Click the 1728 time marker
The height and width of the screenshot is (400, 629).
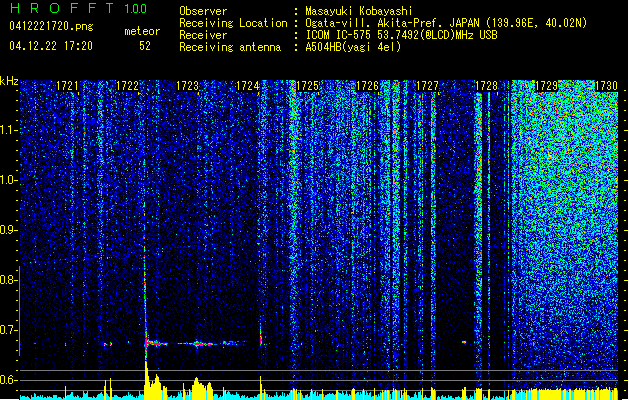(487, 86)
